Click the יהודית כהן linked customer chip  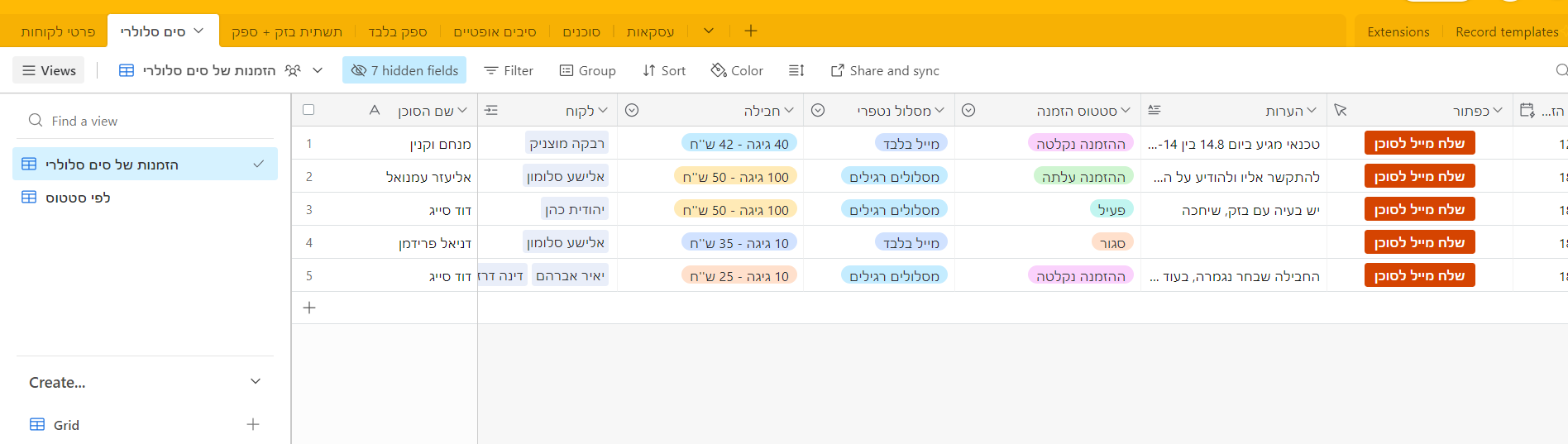click(575, 209)
